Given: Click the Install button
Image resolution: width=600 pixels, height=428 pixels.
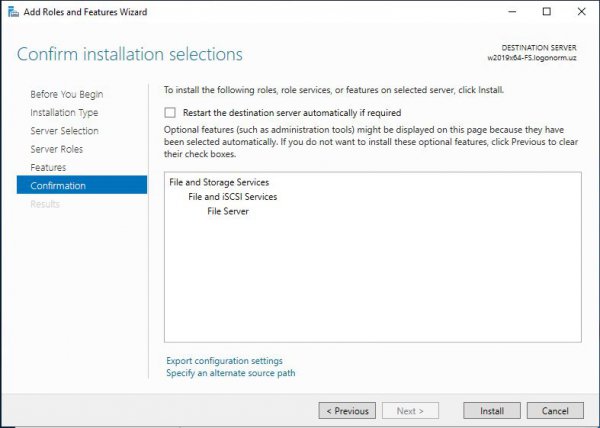Looking at the screenshot, I should click(492, 411).
